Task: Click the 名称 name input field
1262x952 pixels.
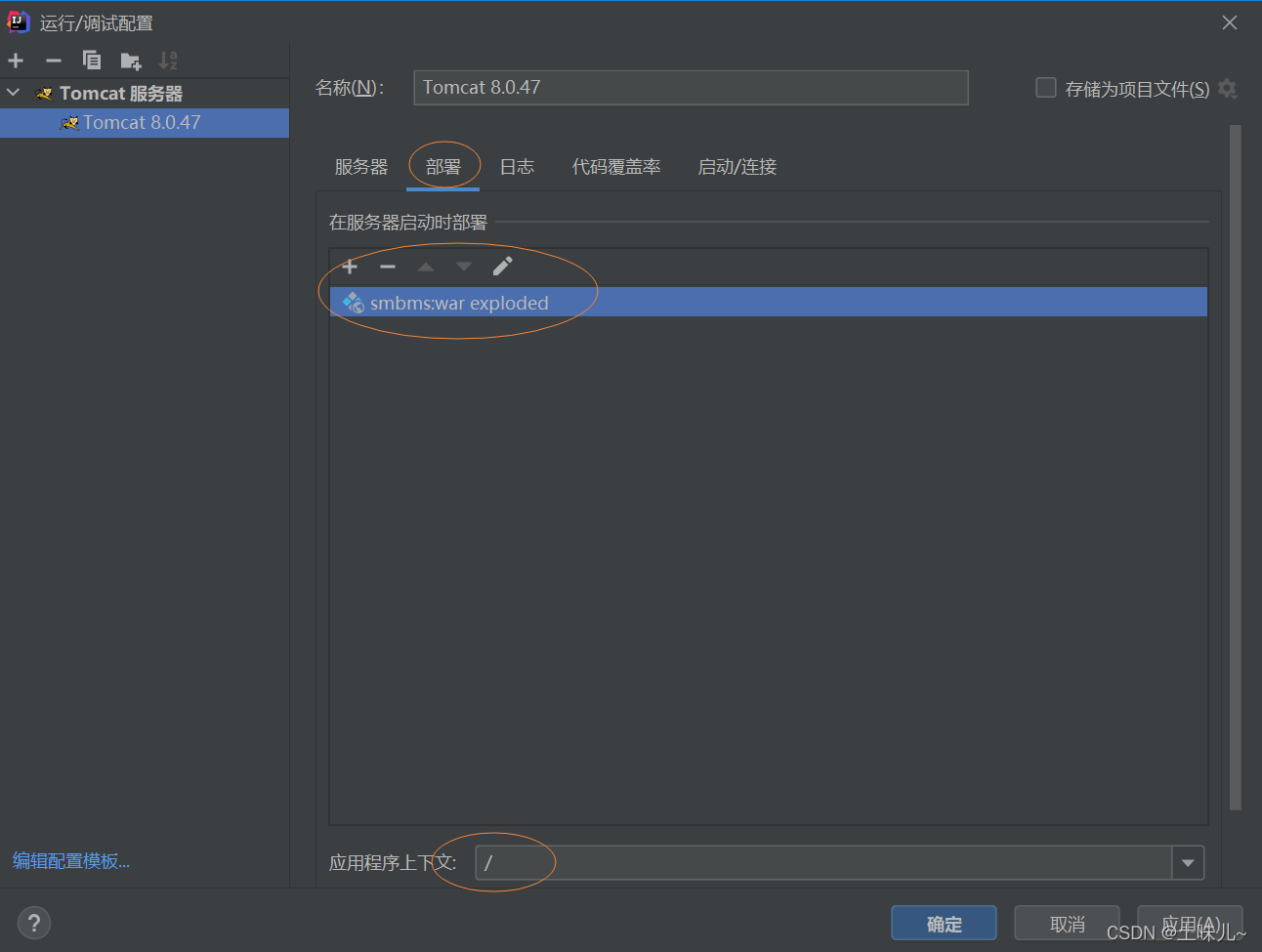Action: [691, 88]
